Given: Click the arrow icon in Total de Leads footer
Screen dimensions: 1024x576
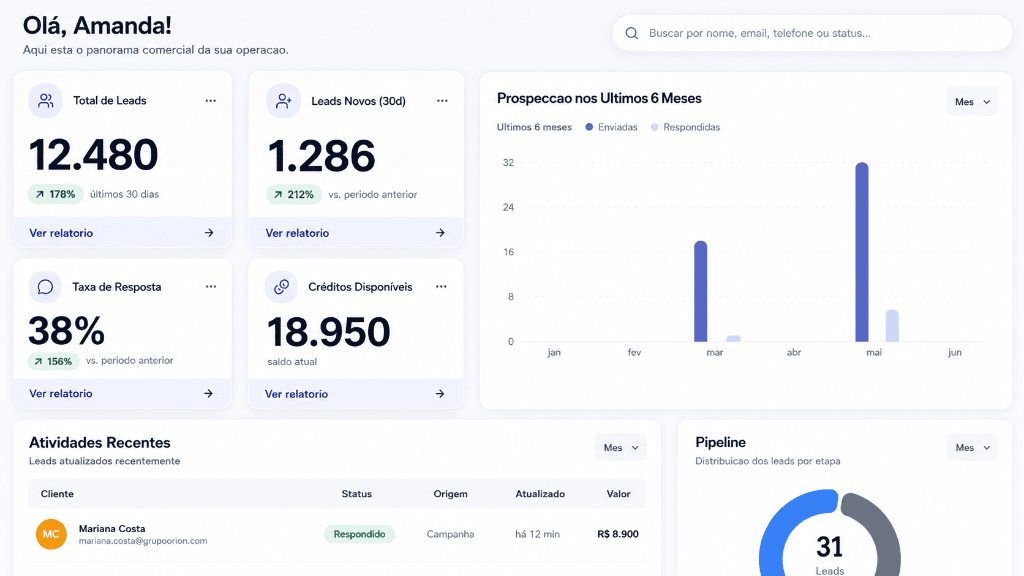Looking at the screenshot, I should (x=209, y=233).
